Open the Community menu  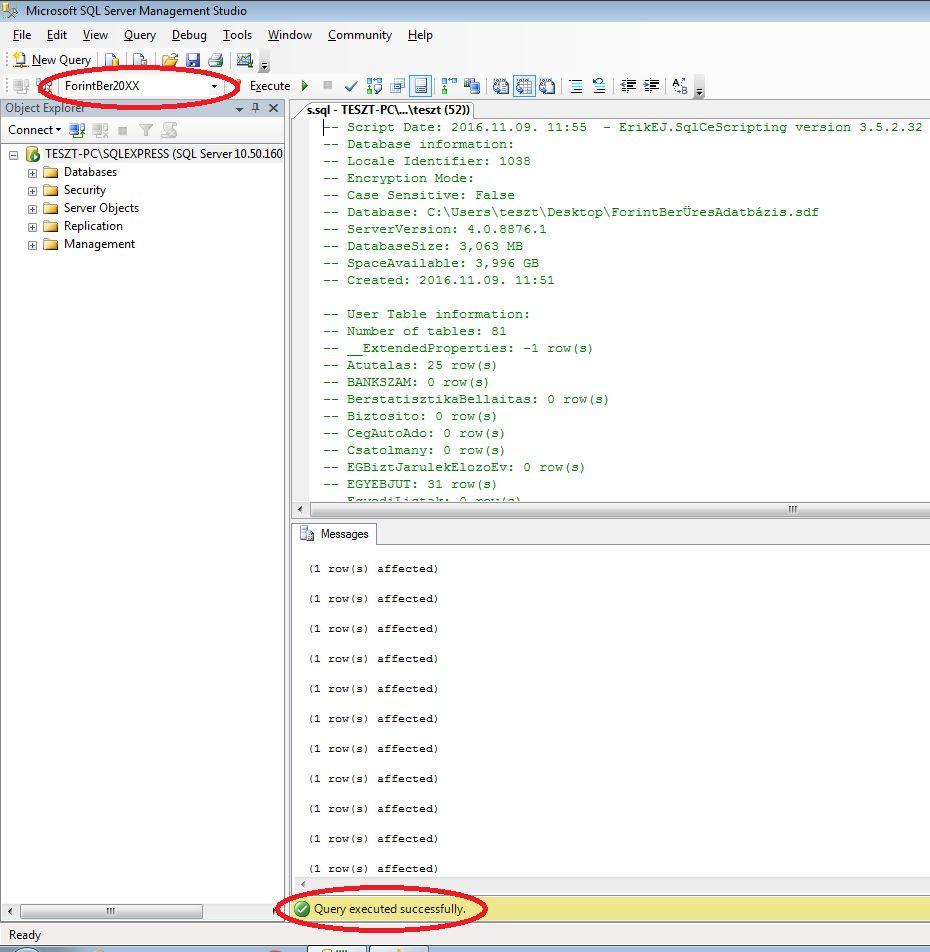pos(360,35)
